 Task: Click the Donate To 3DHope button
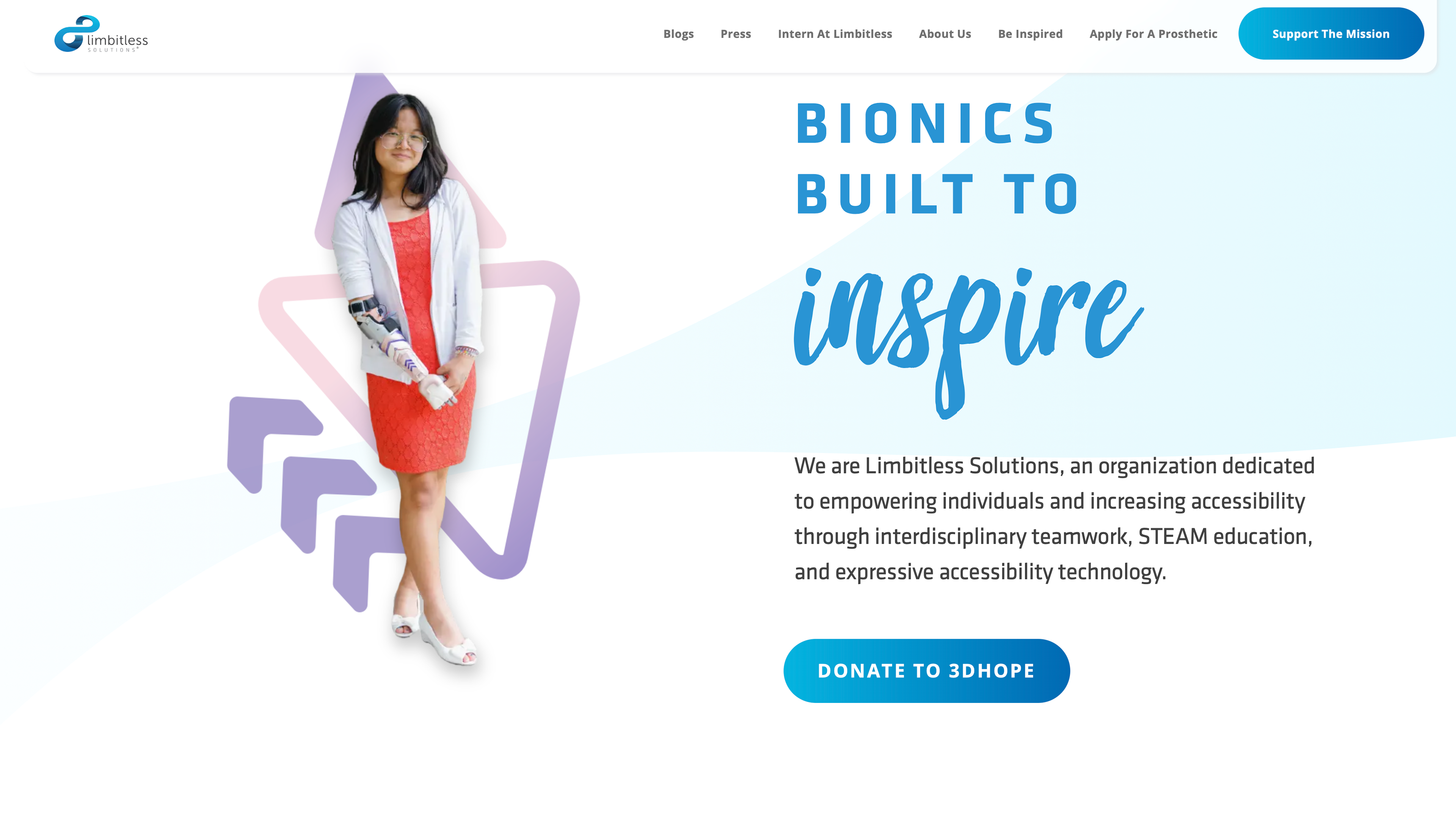[926, 671]
